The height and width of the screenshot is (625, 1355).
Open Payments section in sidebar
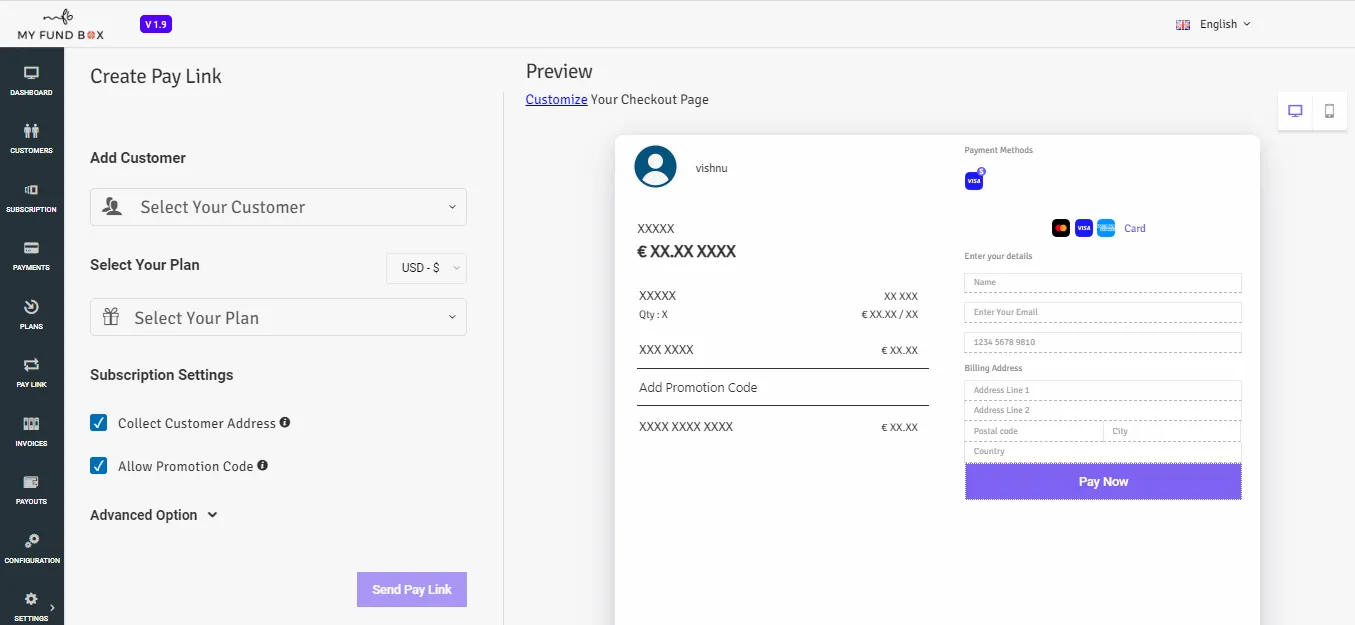point(31,255)
